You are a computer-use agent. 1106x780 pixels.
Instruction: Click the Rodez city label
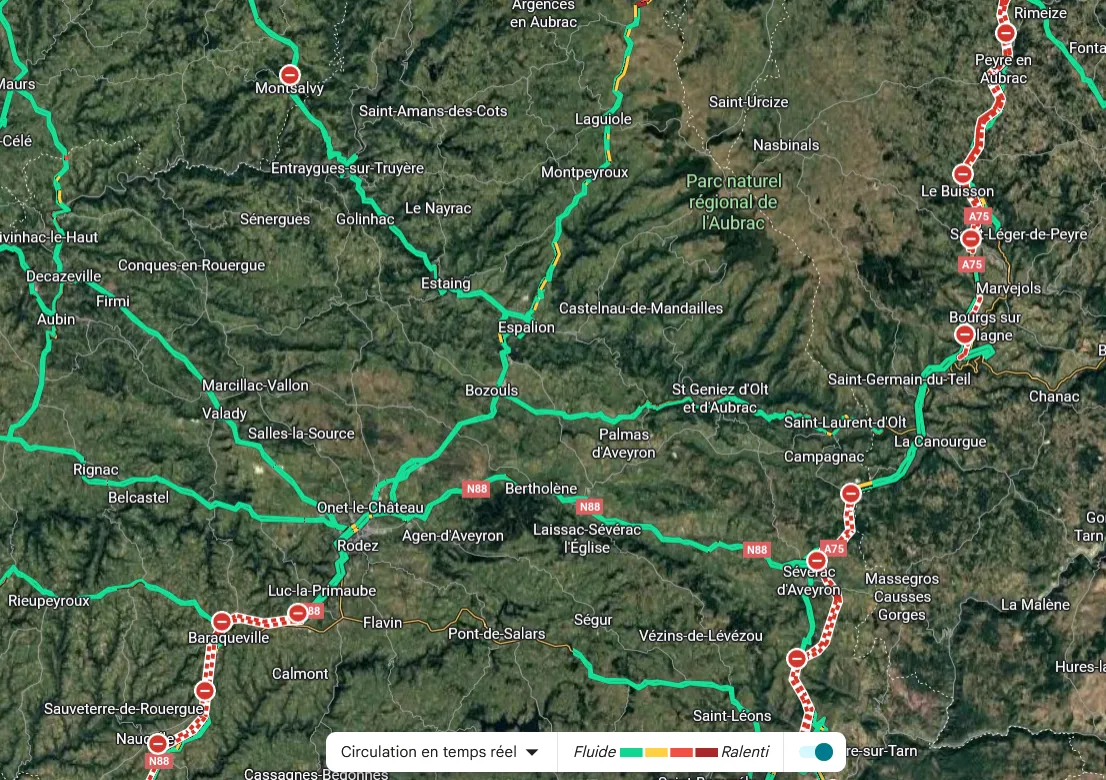[x=358, y=545]
